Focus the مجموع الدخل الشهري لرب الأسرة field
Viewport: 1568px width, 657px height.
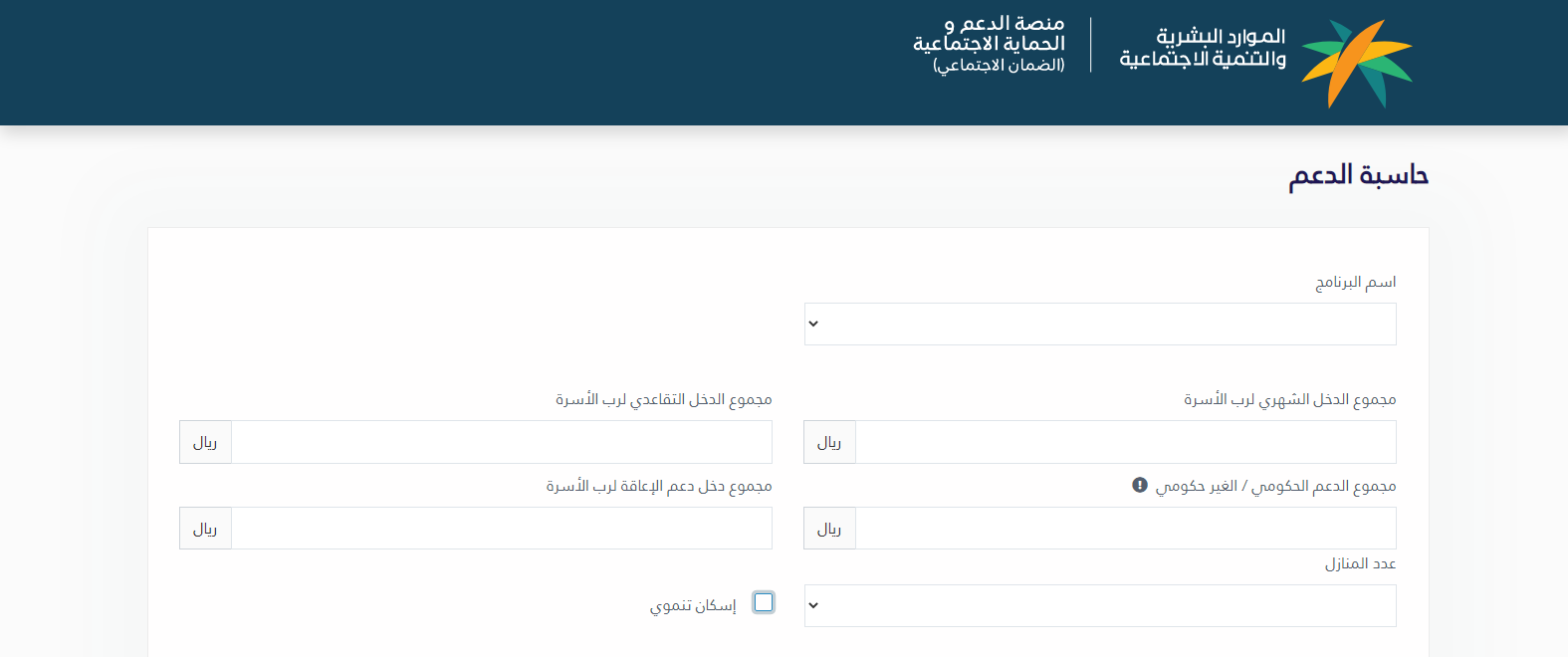coord(1126,442)
